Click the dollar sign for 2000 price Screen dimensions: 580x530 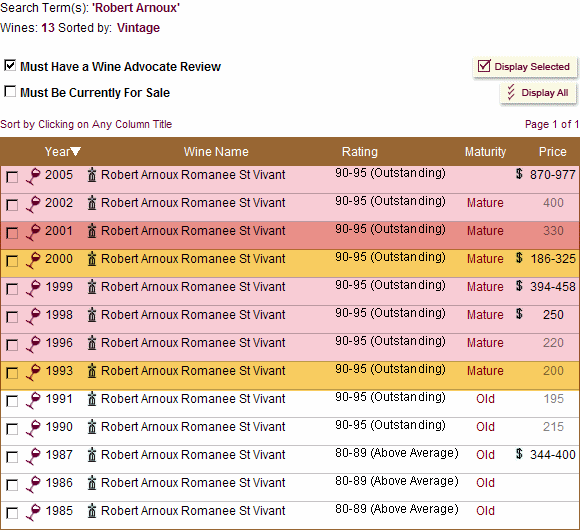(x=519, y=258)
